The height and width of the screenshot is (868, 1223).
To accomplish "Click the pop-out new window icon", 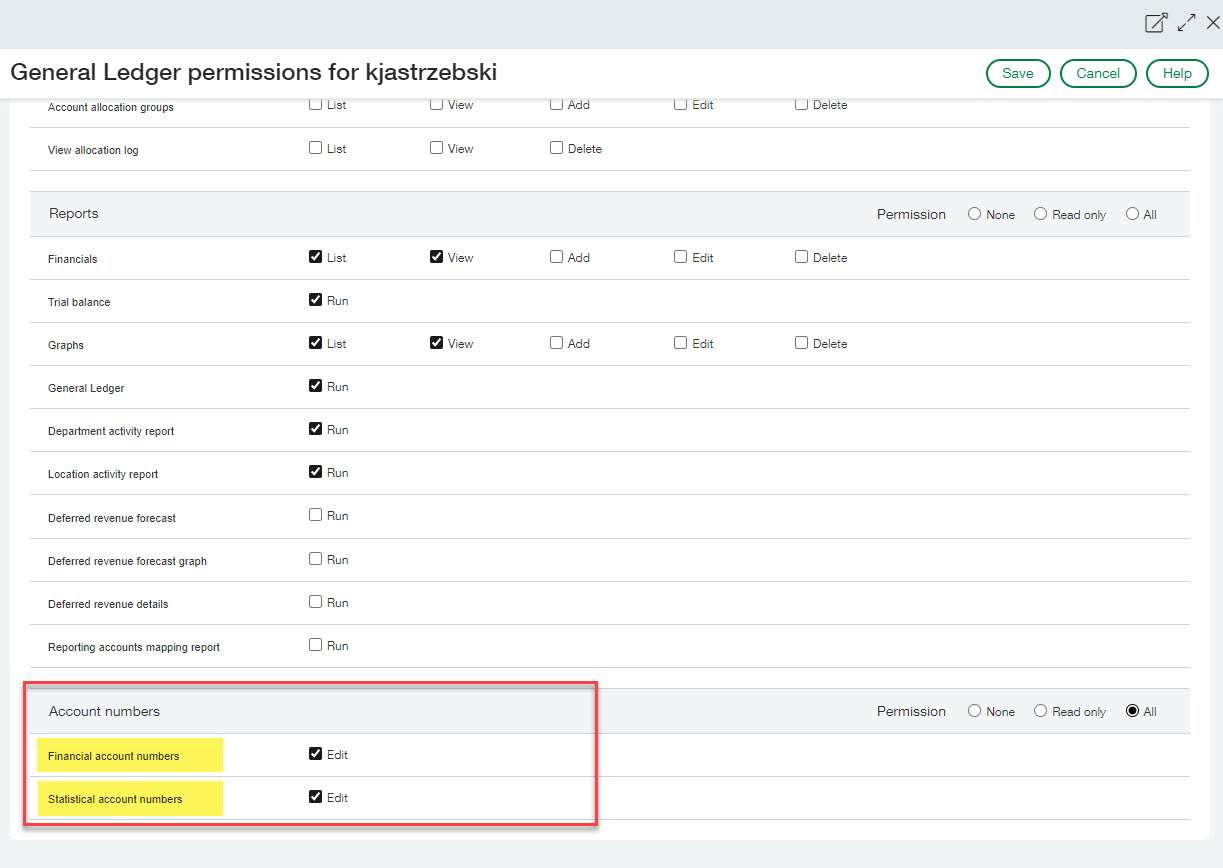I will pos(1156,23).
